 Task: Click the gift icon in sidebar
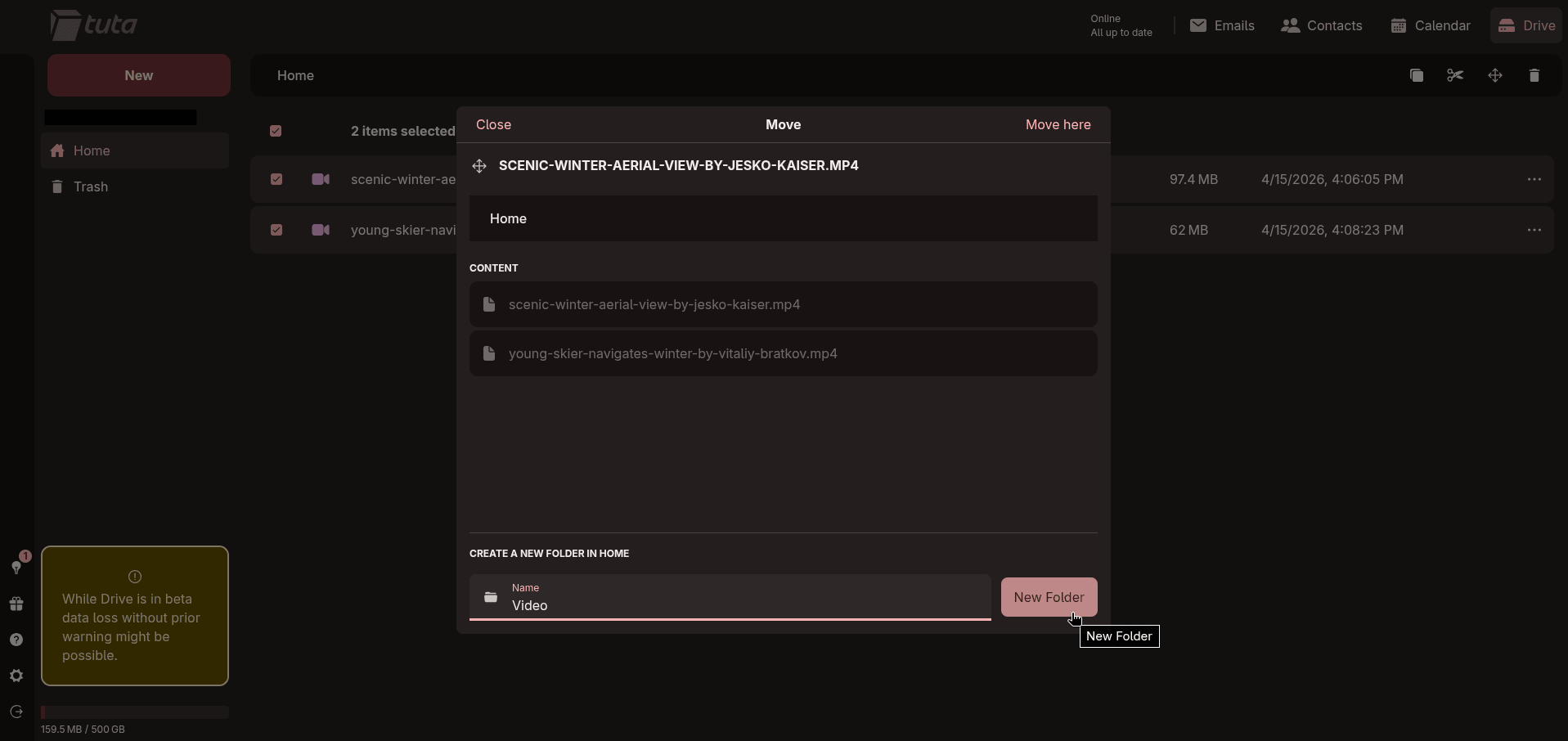pos(16,604)
